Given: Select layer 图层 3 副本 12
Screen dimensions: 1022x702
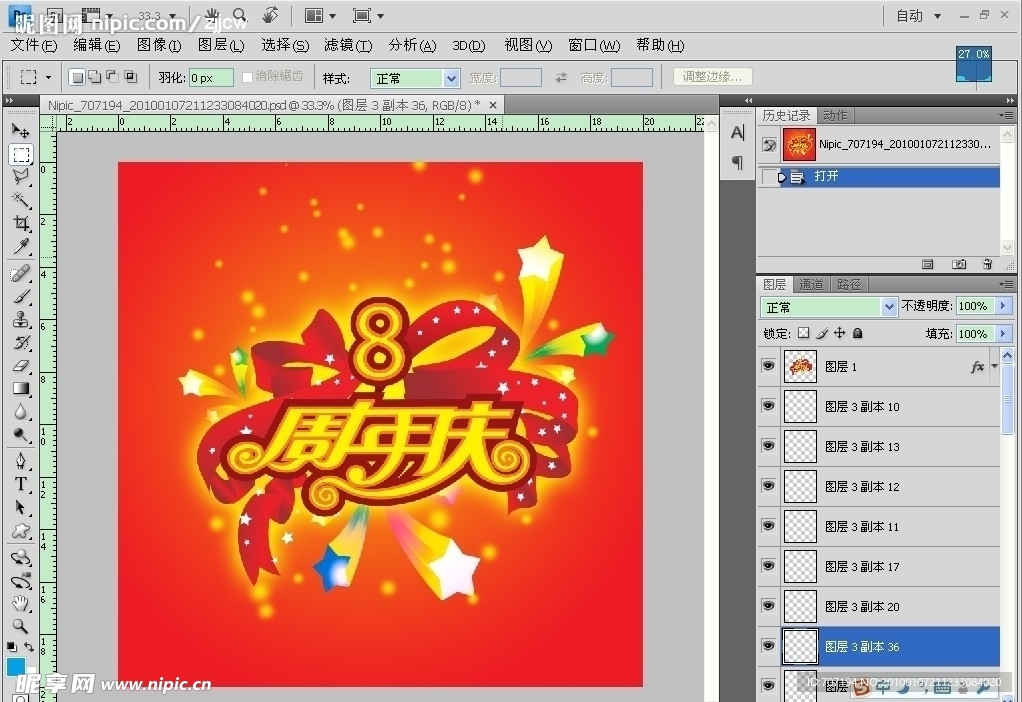Looking at the screenshot, I should click(879, 486).
